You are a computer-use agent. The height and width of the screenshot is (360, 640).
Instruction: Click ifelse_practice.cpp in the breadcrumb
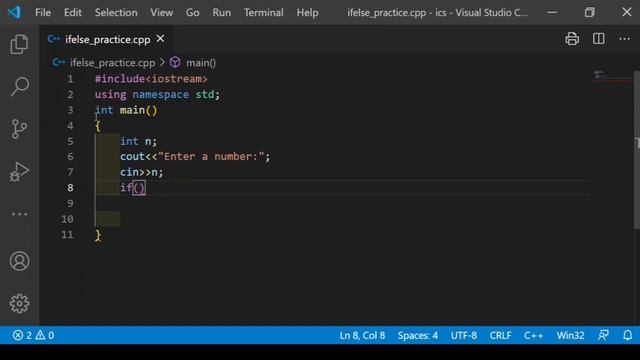tap(112, 62)
